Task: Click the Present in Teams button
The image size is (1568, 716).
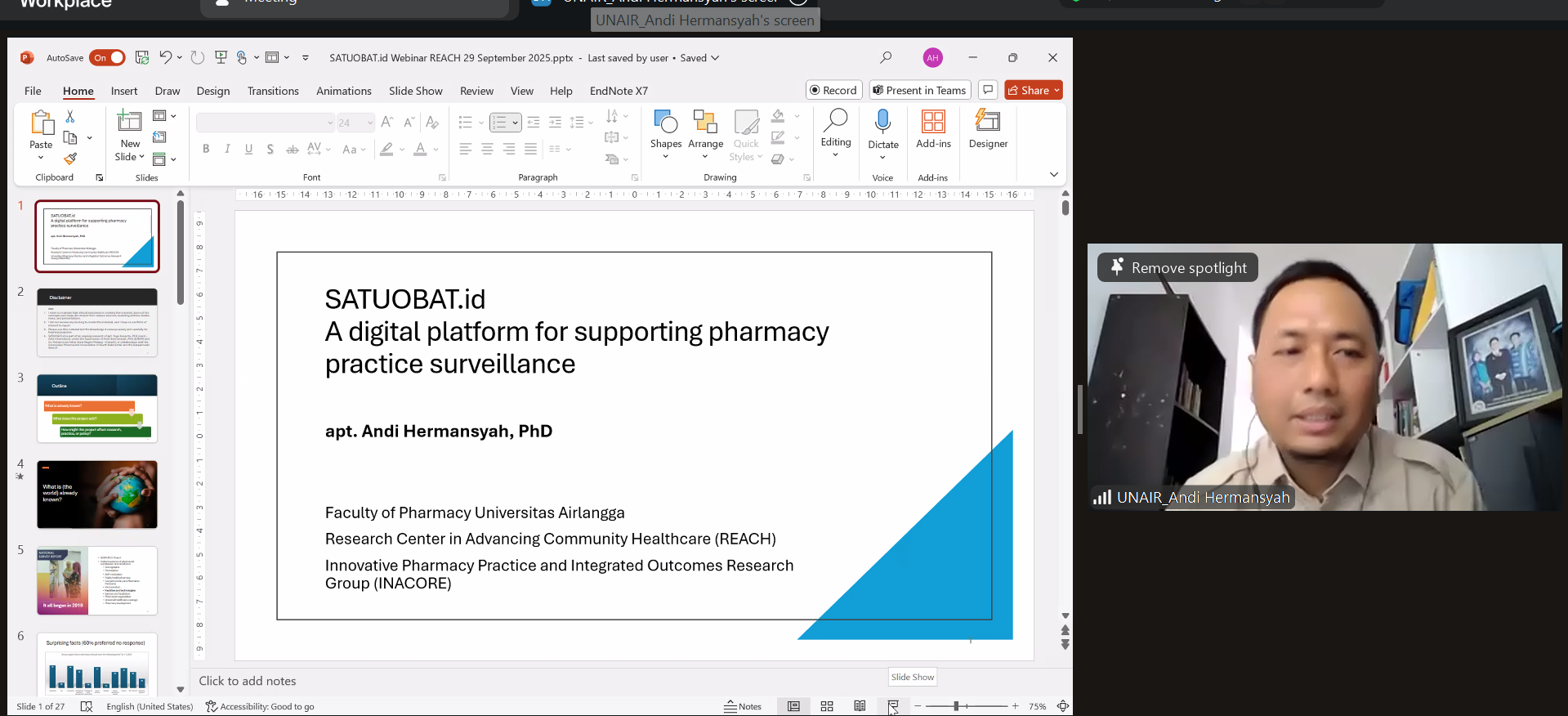Action: point(919,90)
